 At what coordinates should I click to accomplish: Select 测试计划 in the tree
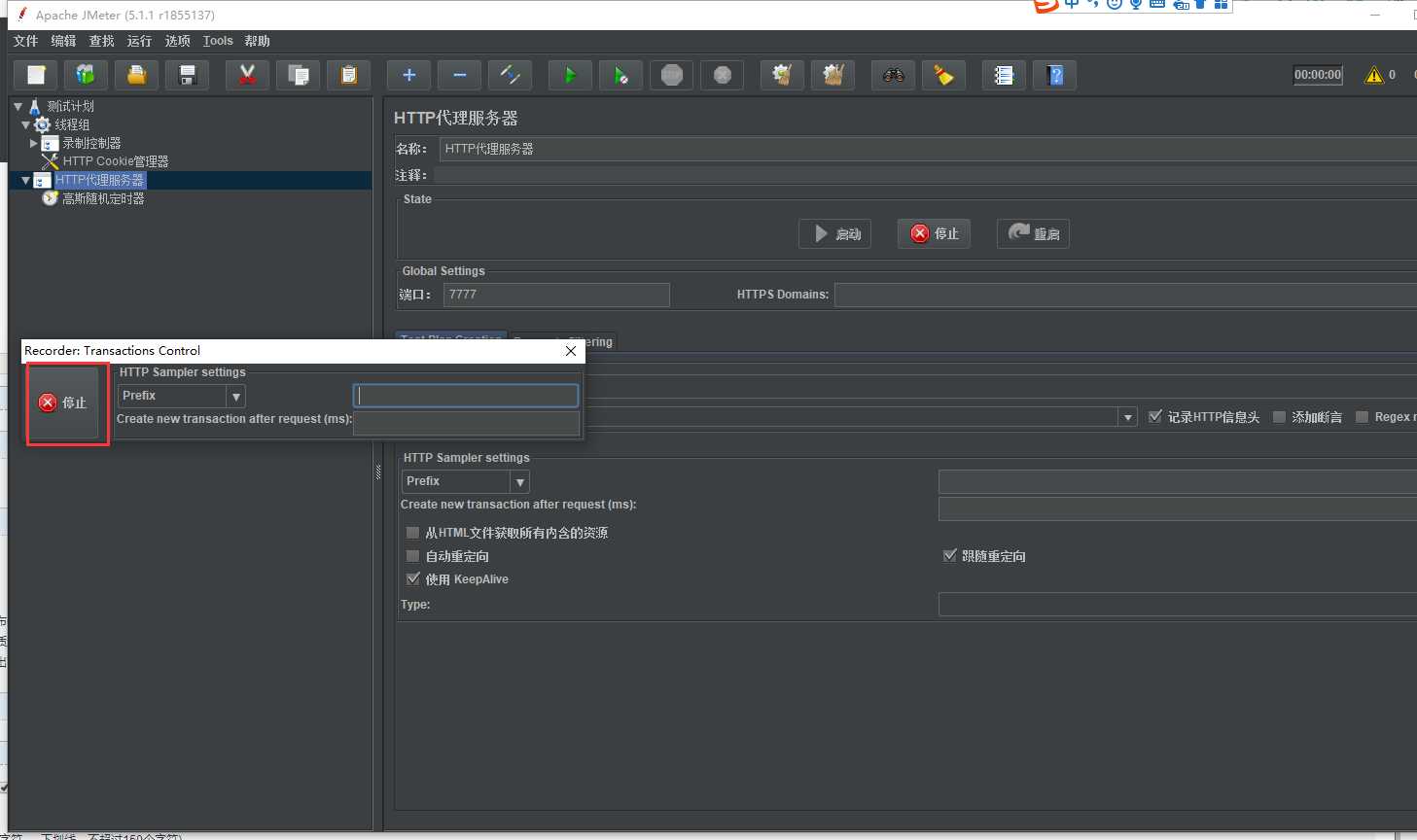tap(70, 106)
